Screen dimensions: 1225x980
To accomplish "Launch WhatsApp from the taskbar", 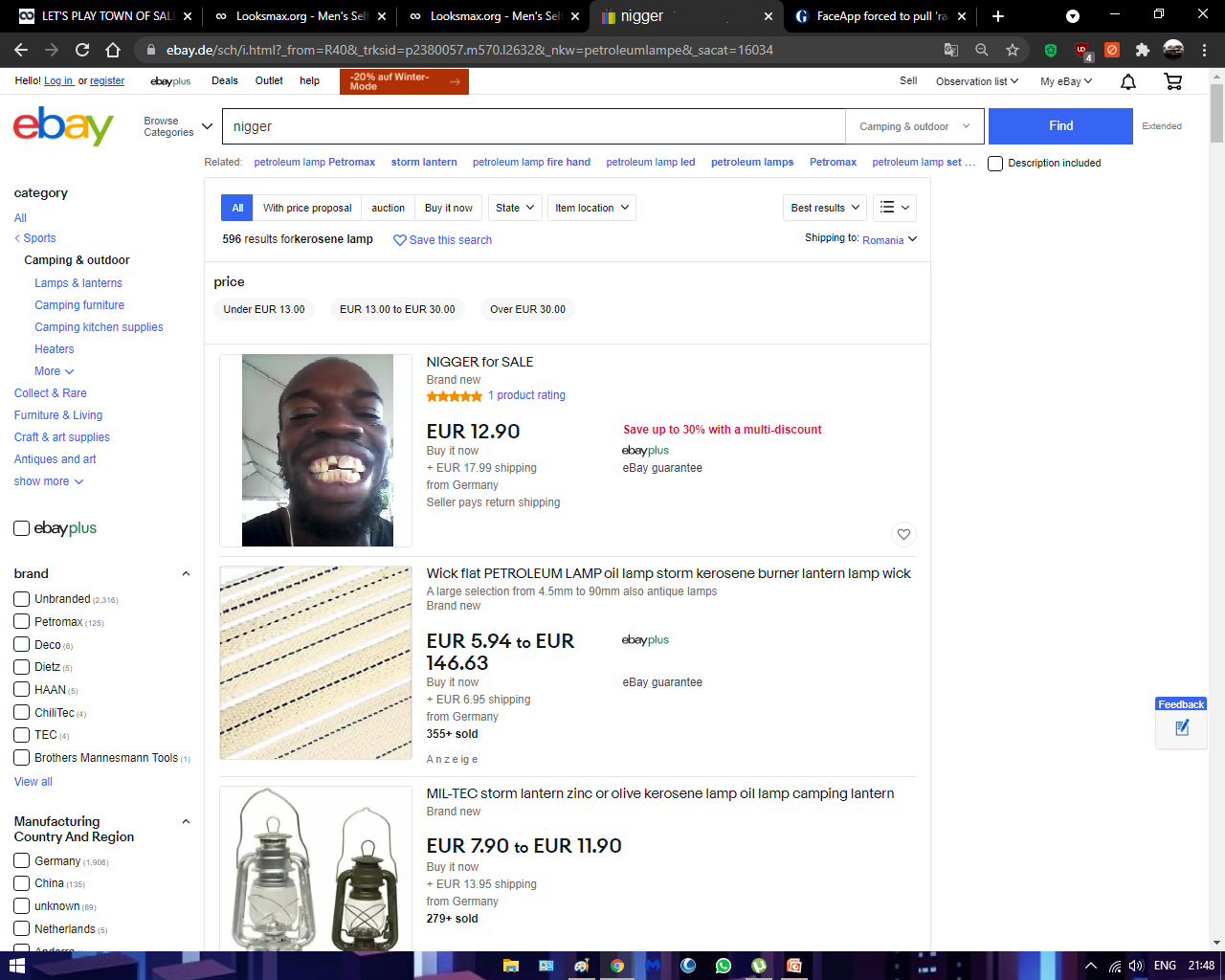I will (724, 966).
